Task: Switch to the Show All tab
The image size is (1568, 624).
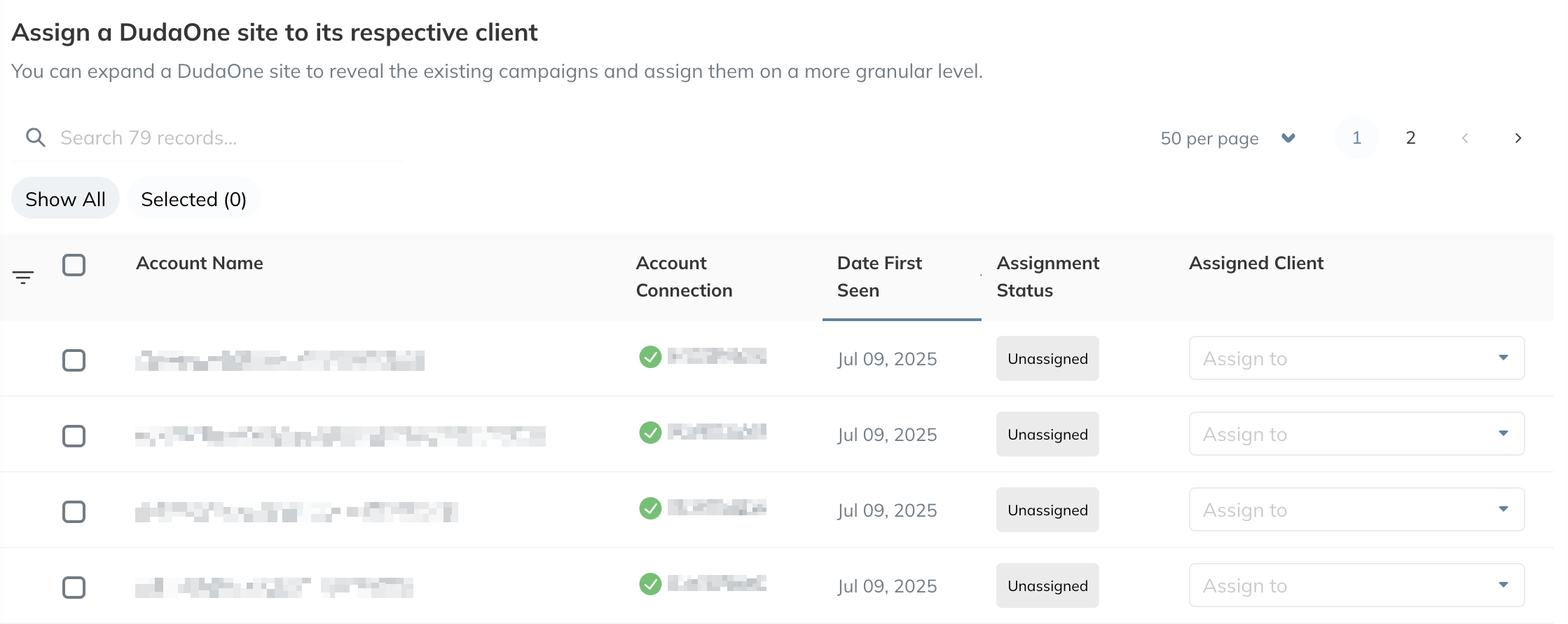Action: pyautogui.click(x=65, y=199)
